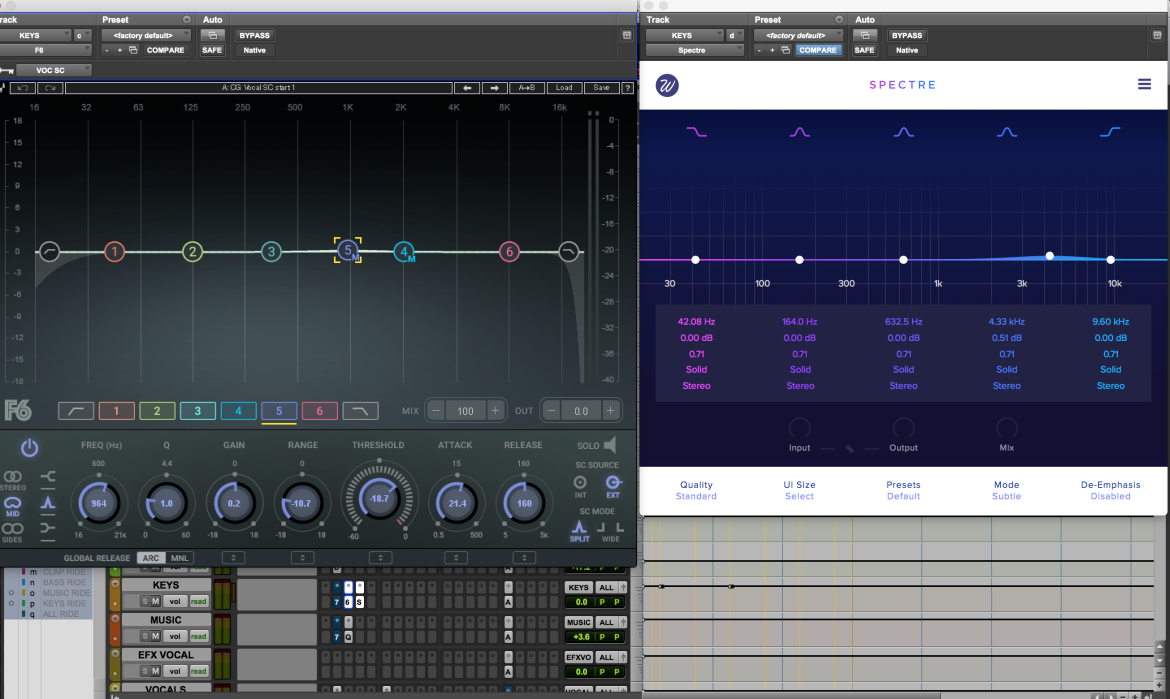Viewport: 1170px width, 699px height.
Task: Select the F6 high-pass filter band button
Action: [x=76, y=411]
